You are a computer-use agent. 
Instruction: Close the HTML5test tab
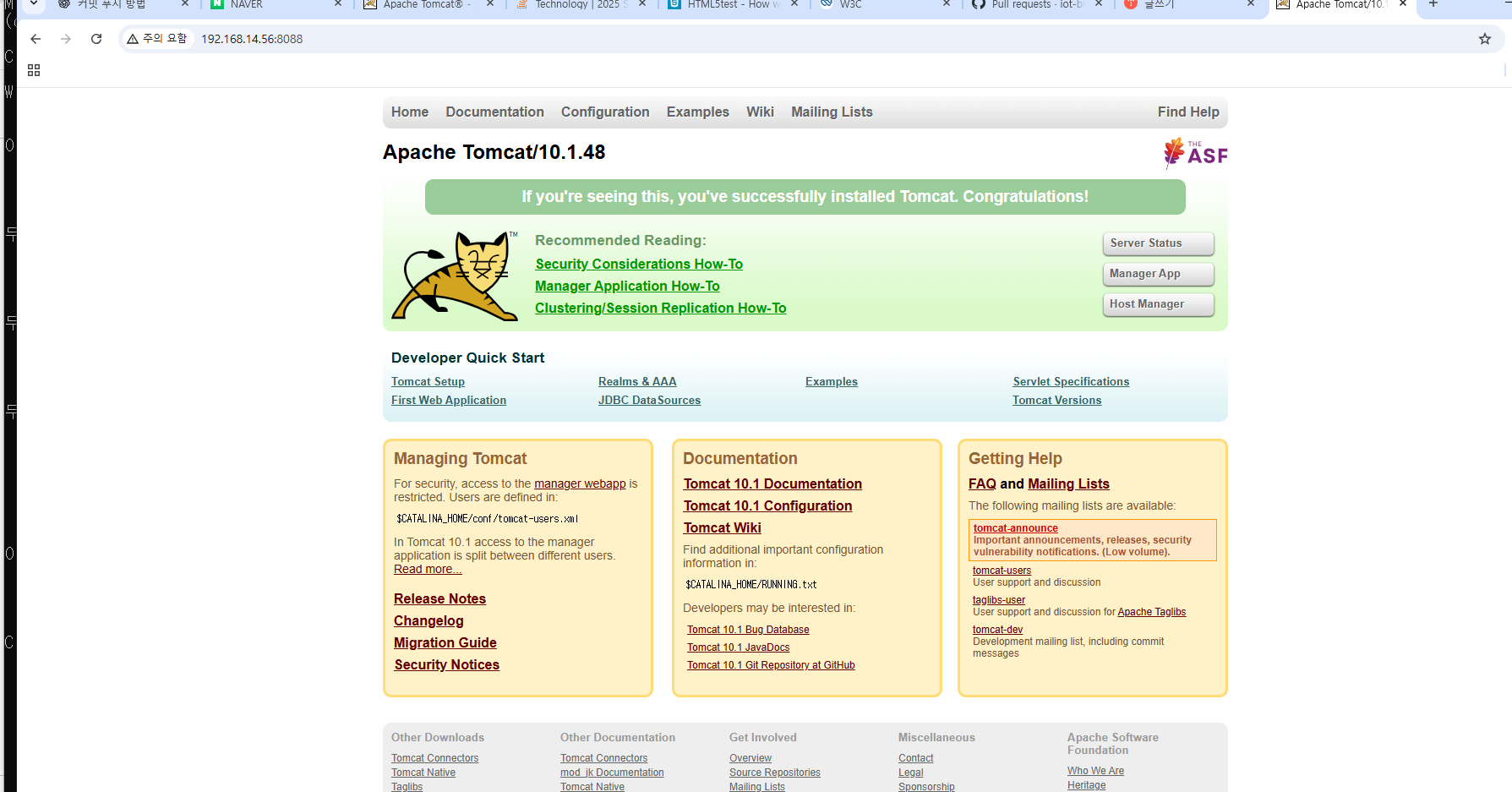point(794,4)
